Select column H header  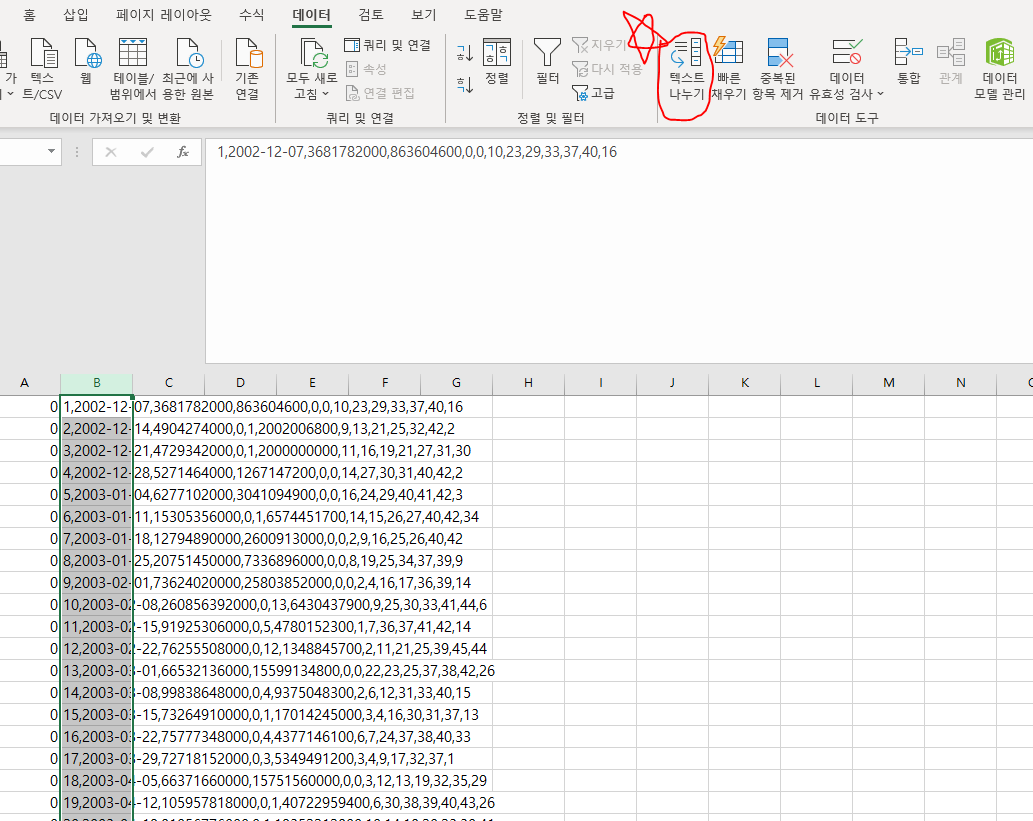coord(528,383)
